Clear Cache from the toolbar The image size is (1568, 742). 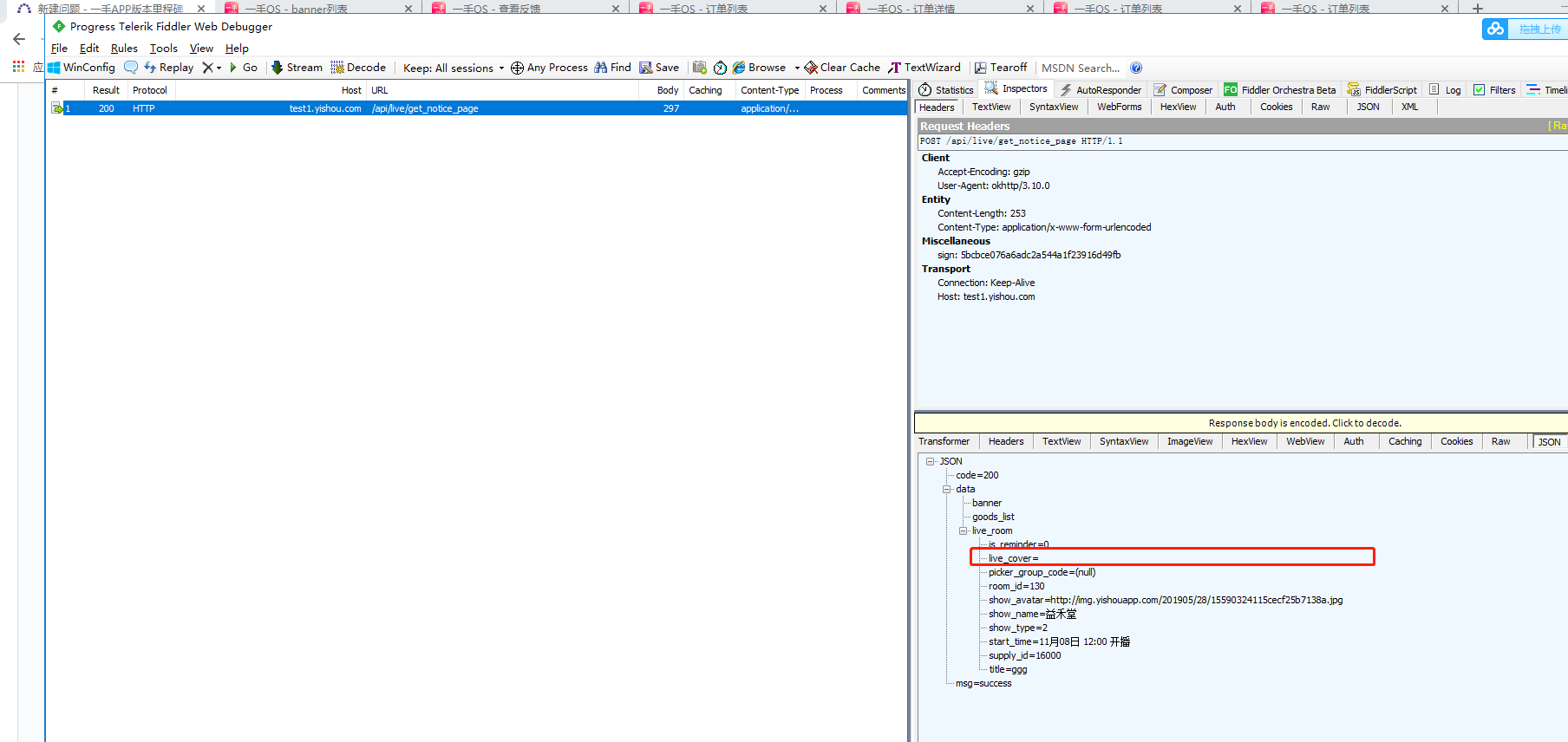(x=842, y=68)
